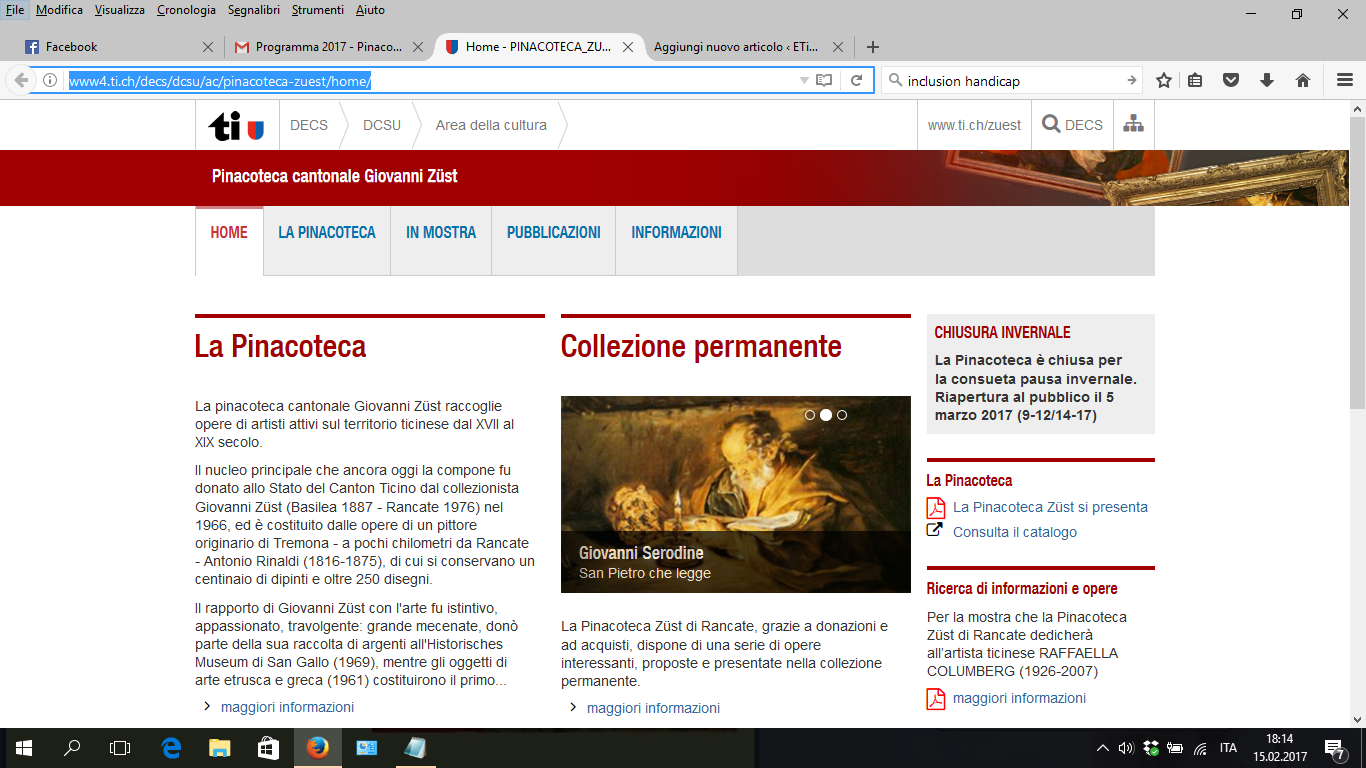1366x768 pixels.
Task: Select third carousel slide dot
Action: pos(842,415)
